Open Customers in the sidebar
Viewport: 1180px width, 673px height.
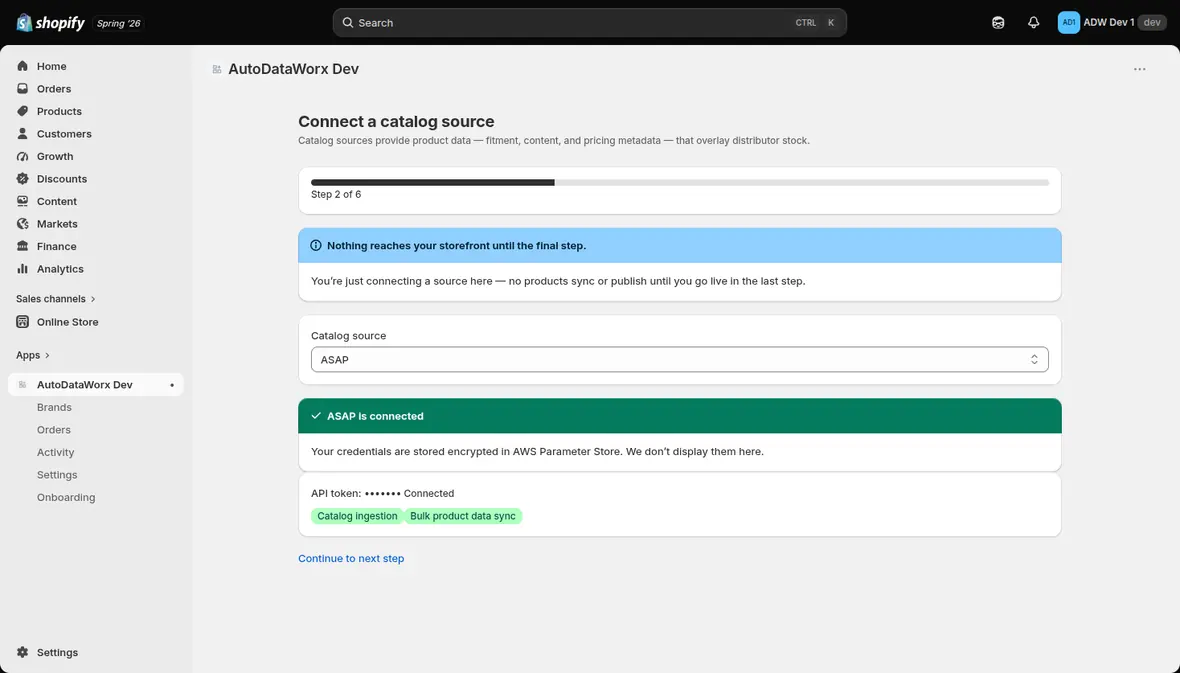pyautogui.click(x=64, y=134)
